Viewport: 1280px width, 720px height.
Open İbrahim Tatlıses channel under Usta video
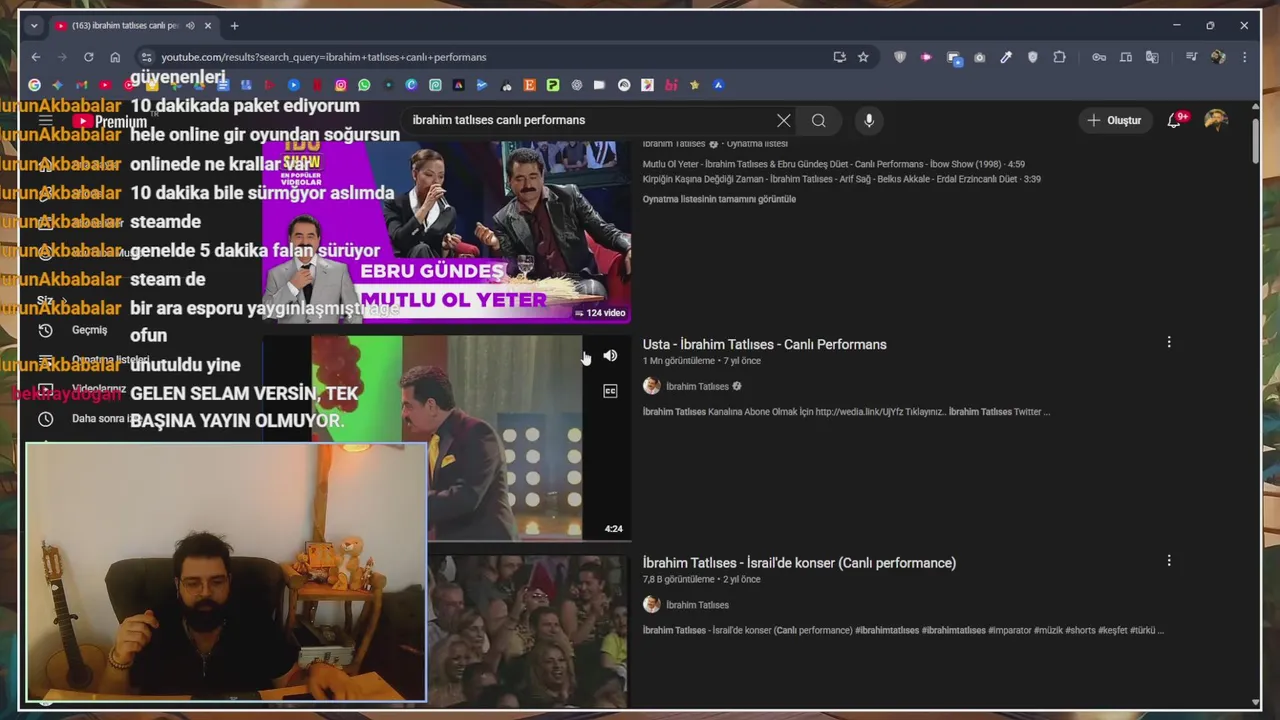click(x=697, y=386)
